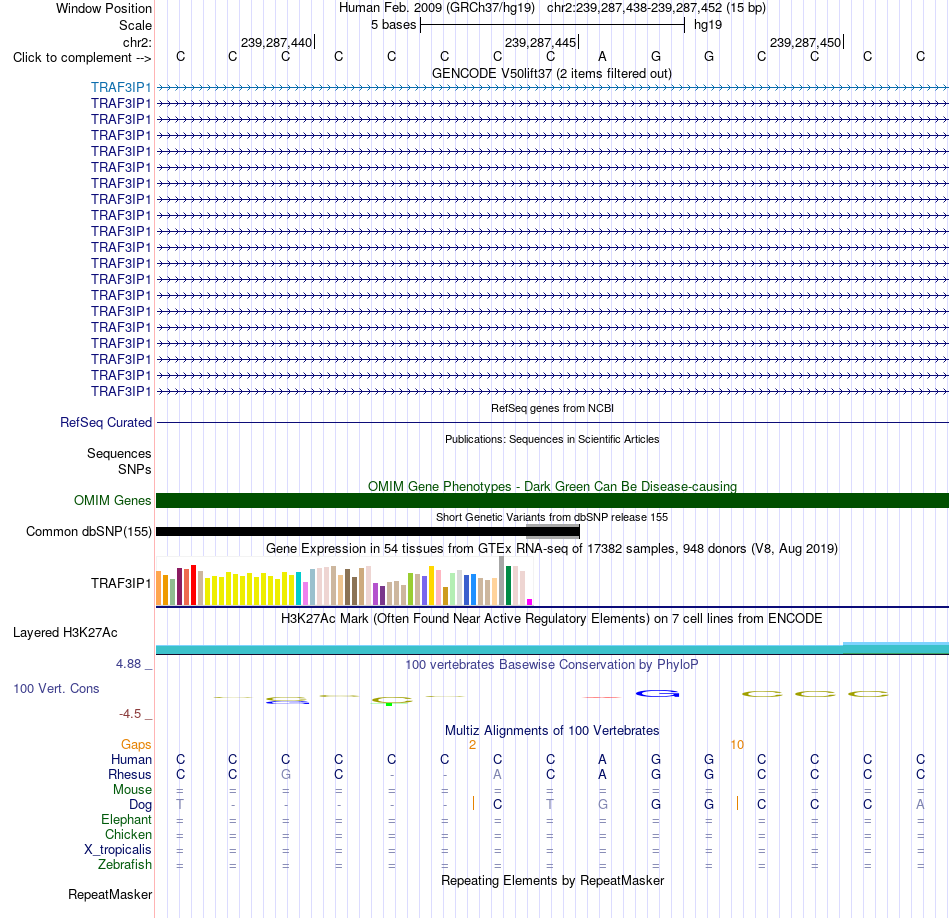Screen dimensions: 950x918
Task: Click the Dog row 'T' in first column
Action: [x=180, y=804]
